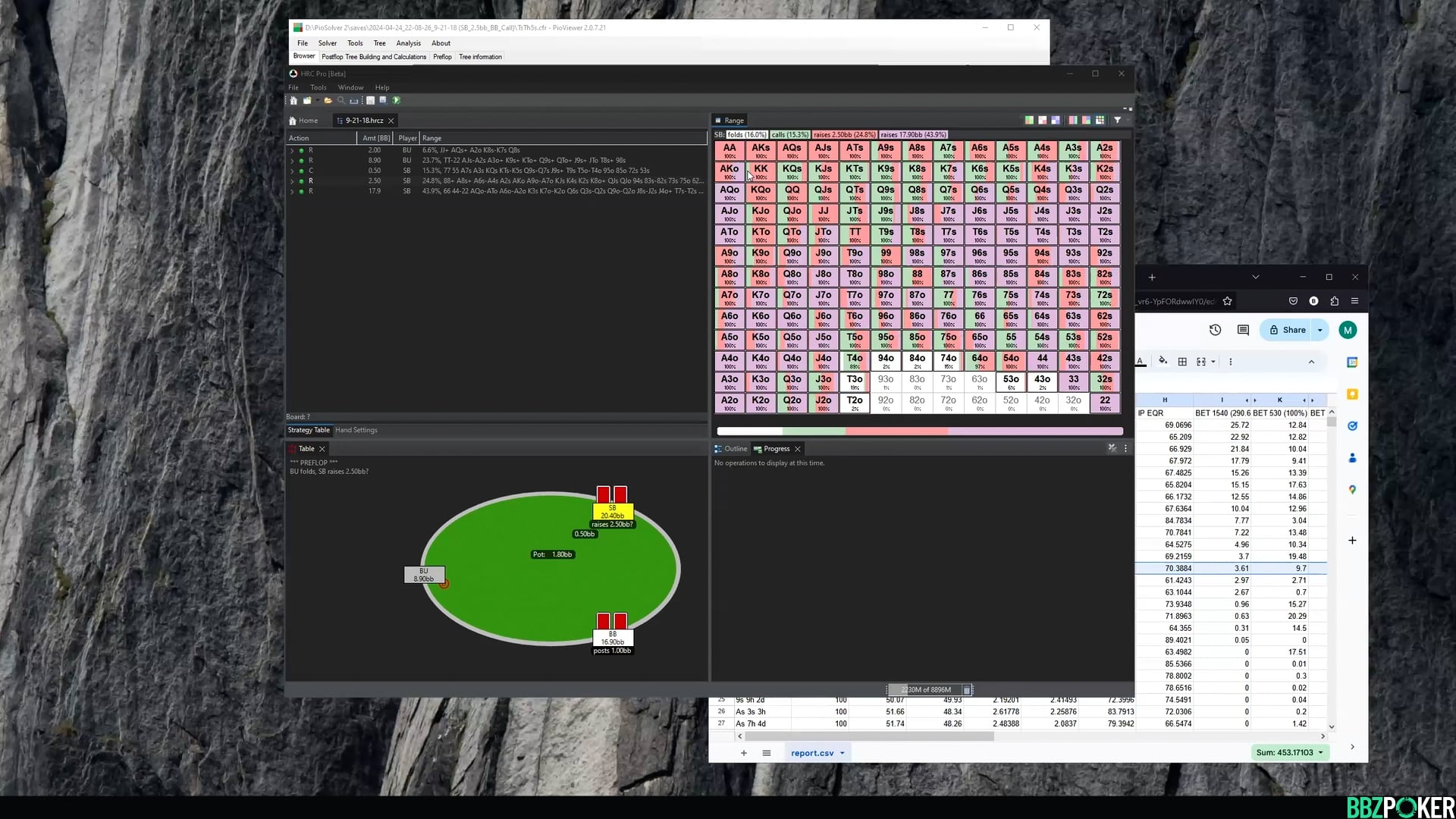Screen dimensions: 1456x819
Task: Click the Share button in Google Sheets
Action: [x=1292, y=330]
